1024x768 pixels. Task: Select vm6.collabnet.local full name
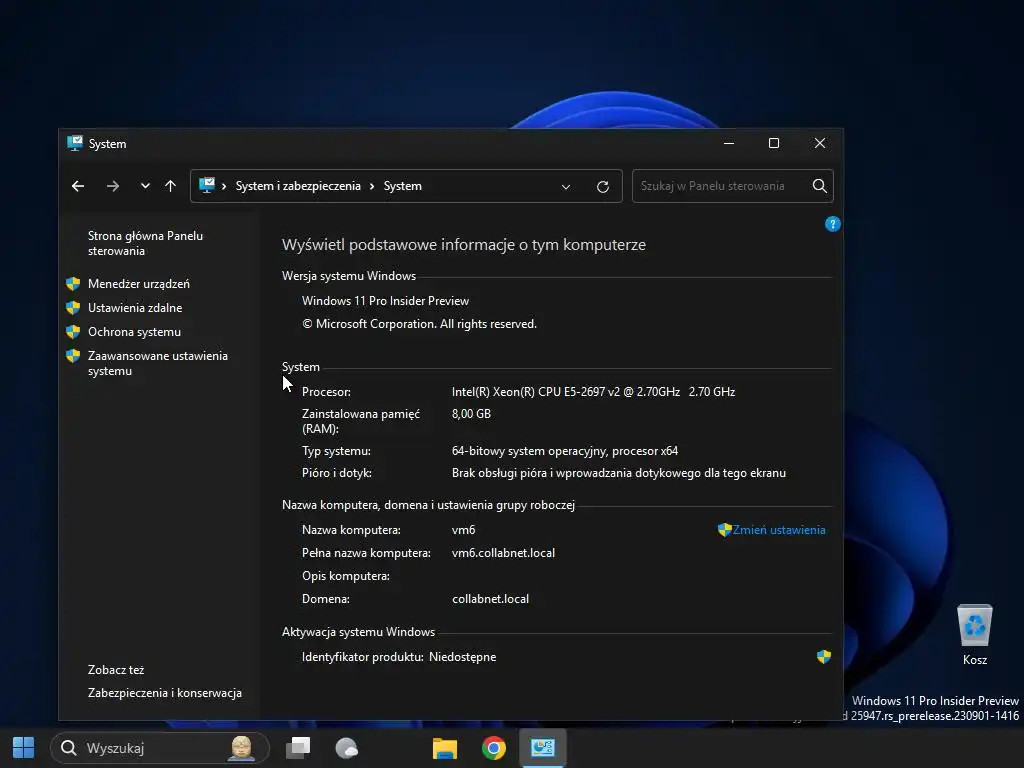tap(503, 553)
